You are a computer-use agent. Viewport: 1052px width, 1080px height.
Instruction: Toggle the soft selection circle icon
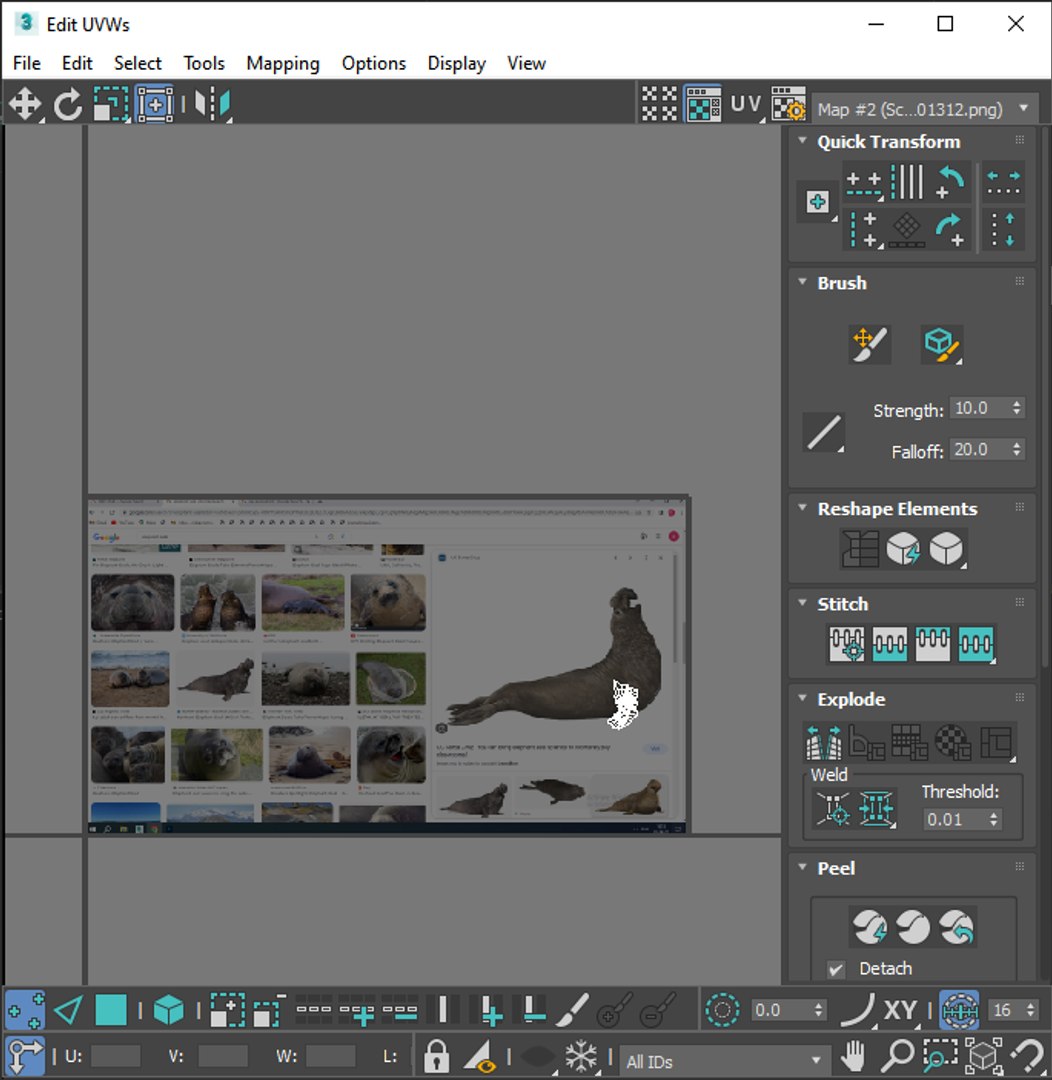722,1010
